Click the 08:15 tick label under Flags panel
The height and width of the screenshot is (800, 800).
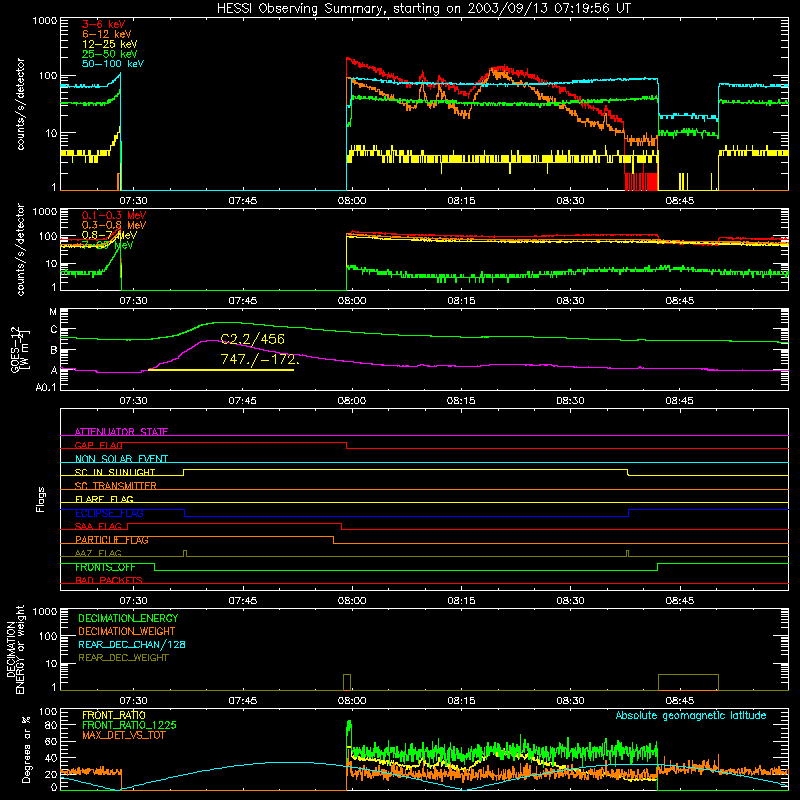click(461, 601)
